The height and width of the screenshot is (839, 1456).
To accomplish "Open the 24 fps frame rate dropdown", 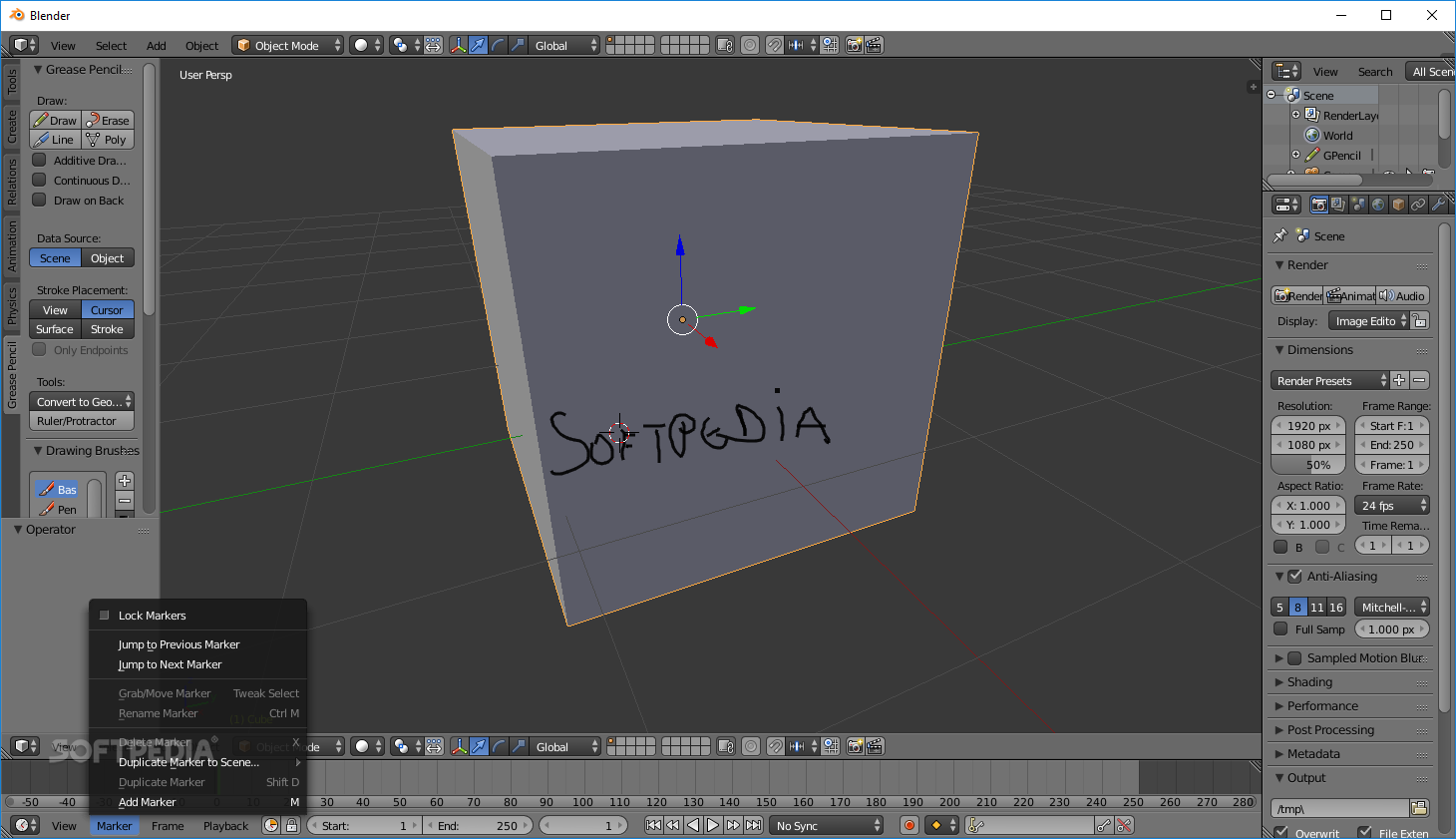I will [1392, 505].
